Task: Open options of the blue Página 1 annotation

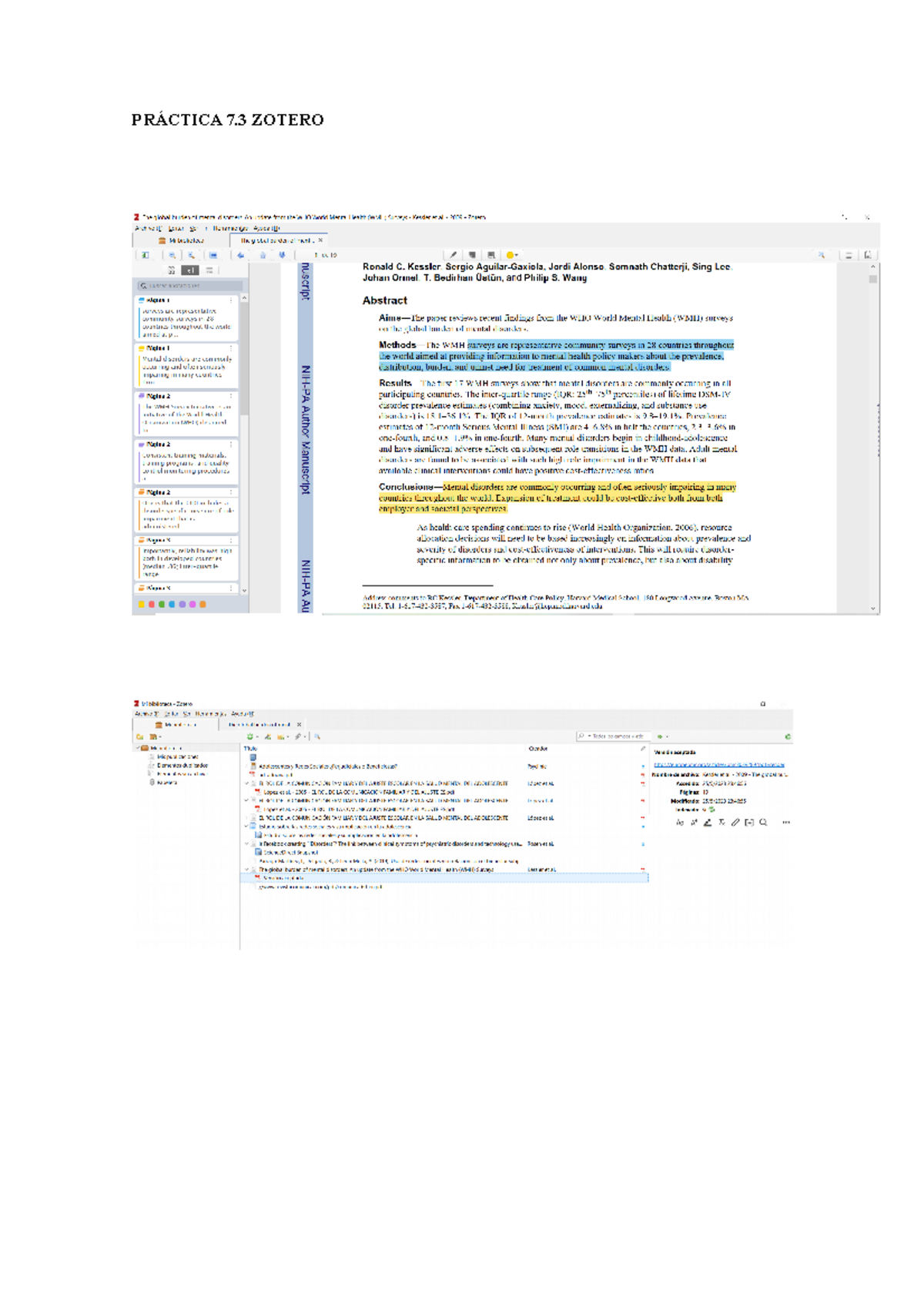Action: (231, 300)
